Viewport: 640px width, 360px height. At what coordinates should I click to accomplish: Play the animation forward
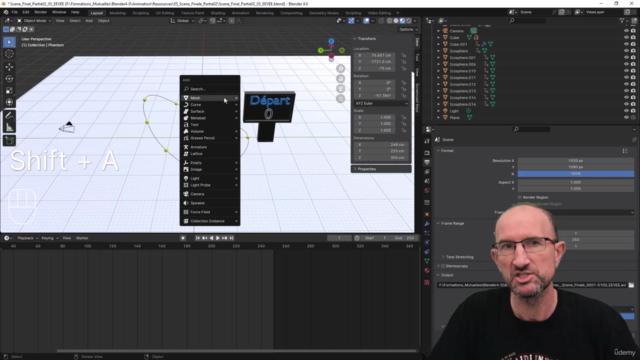[x=218, y=238]
